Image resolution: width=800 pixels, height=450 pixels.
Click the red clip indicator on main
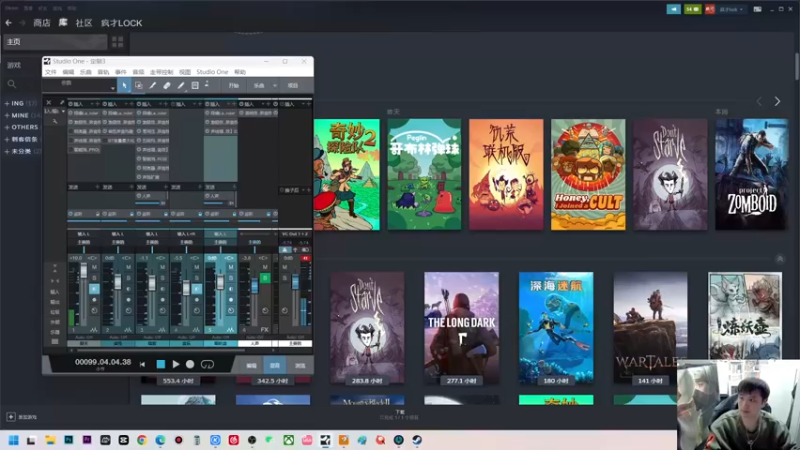pyautogui.click(x=305, y=258)
